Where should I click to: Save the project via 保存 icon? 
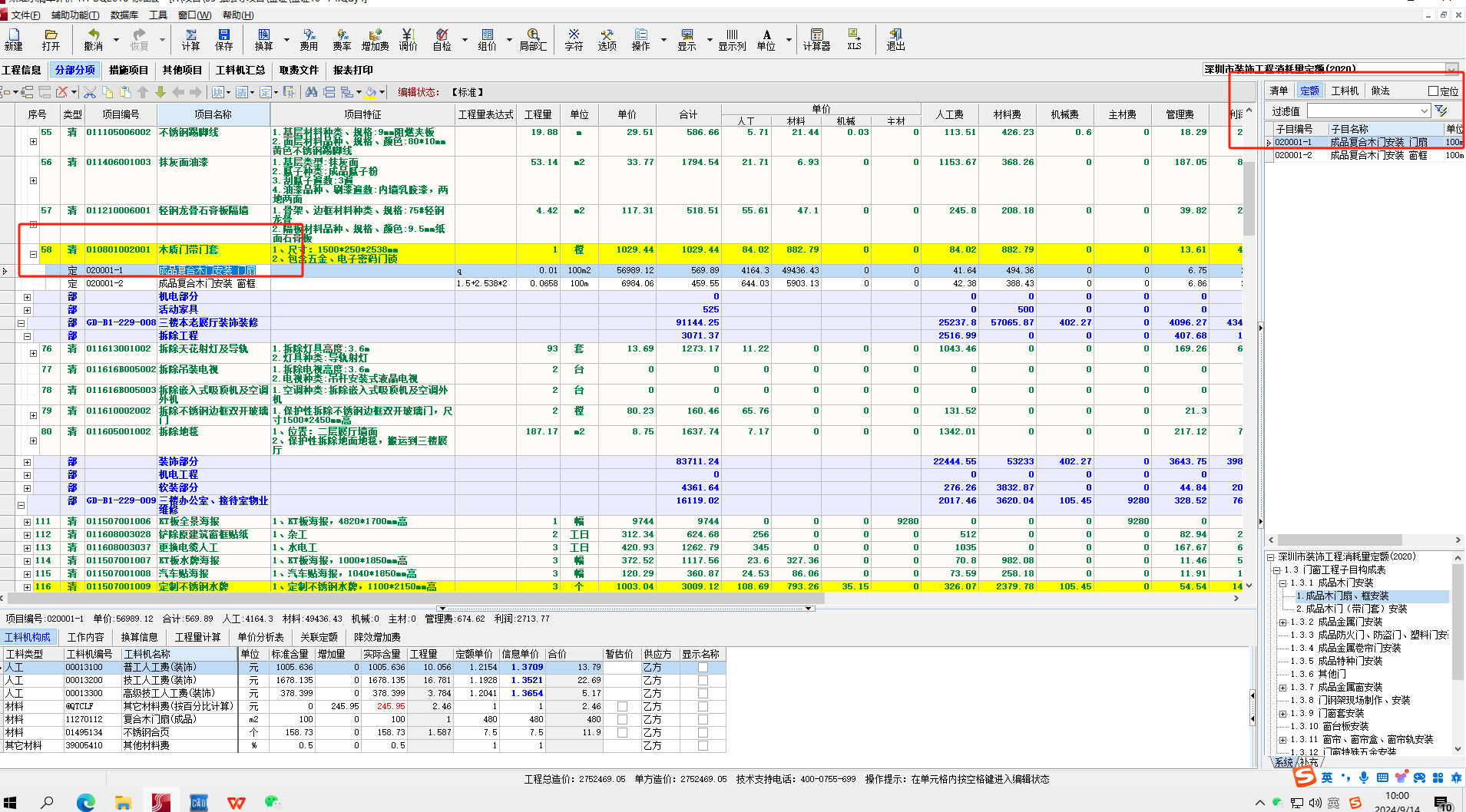[224, 39]
